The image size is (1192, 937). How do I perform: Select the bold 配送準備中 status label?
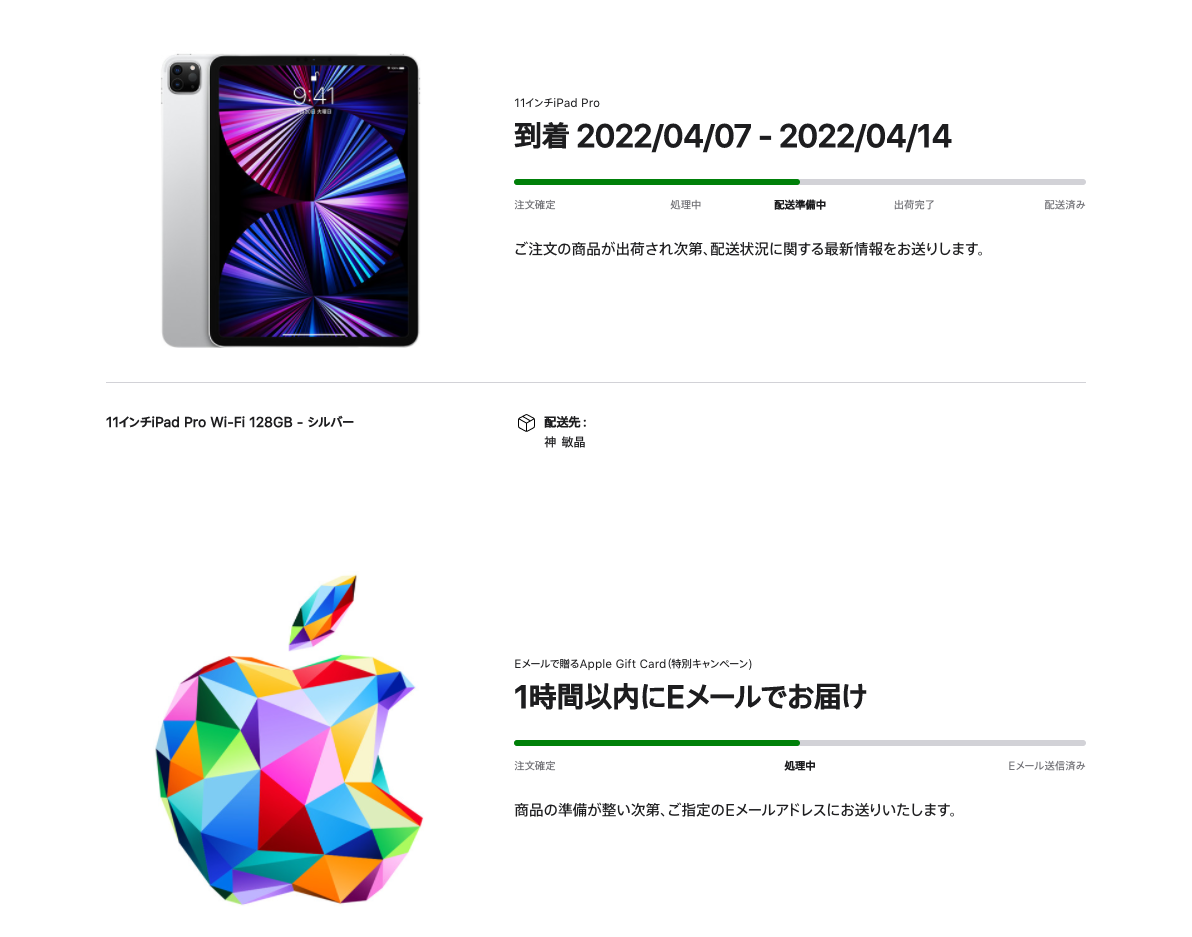800,204
